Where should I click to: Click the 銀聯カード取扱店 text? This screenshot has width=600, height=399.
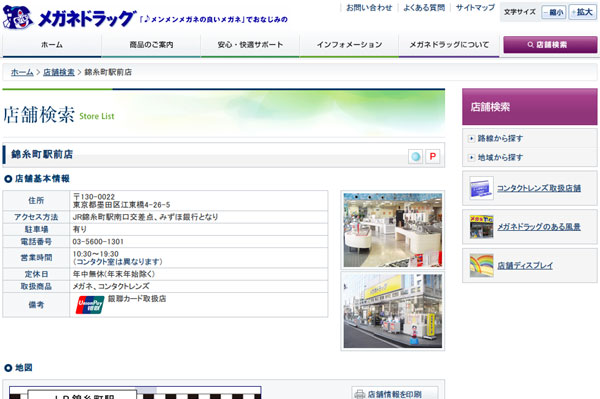(137, 299)
